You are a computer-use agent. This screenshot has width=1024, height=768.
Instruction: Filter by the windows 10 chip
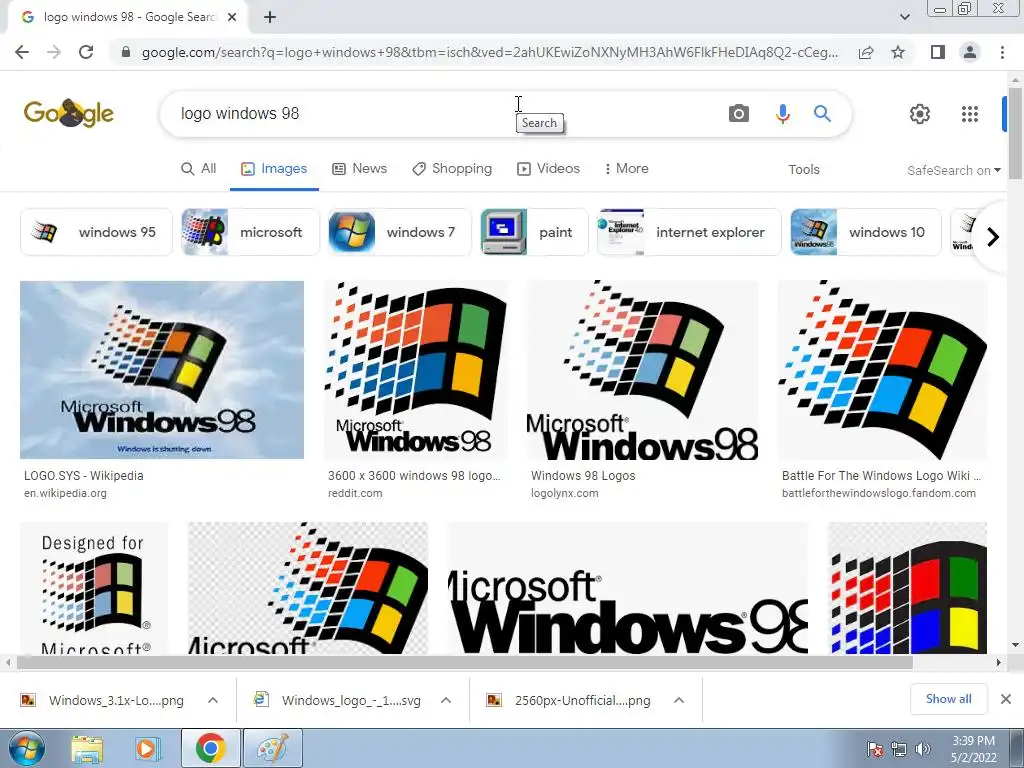tap(865, 232)
